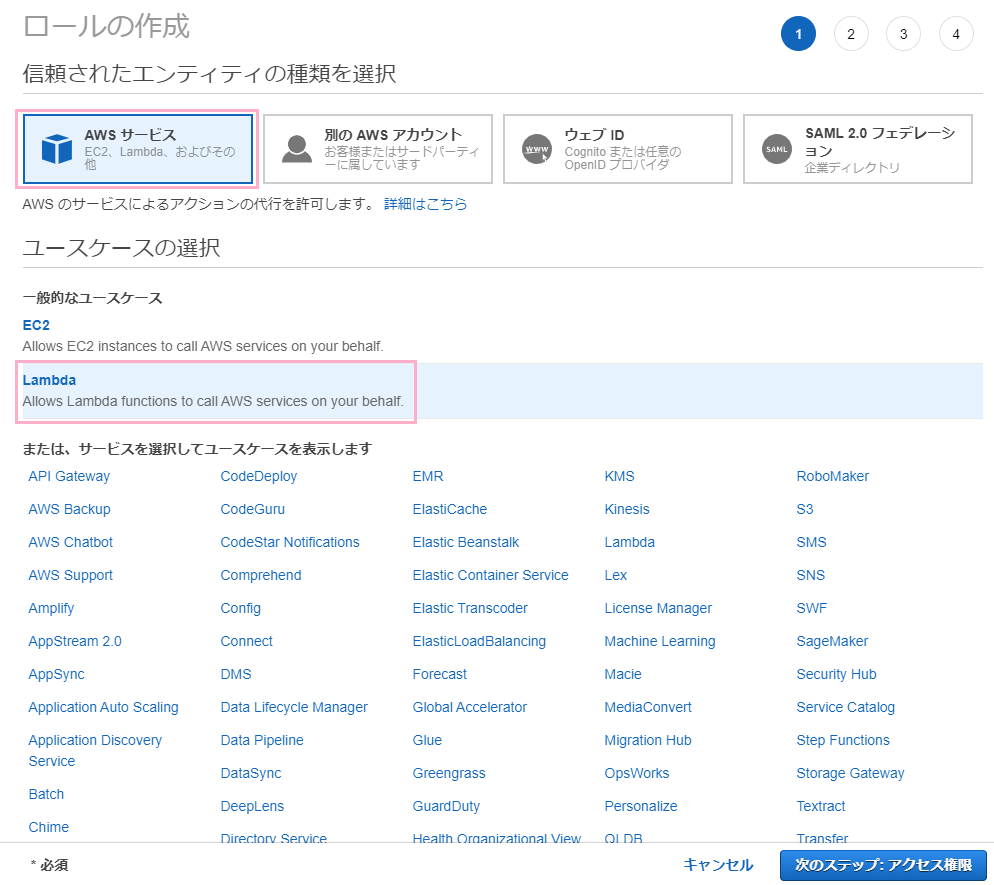Select Macie service
This screenshot has width=994, height=885.
tap(623, 674)
